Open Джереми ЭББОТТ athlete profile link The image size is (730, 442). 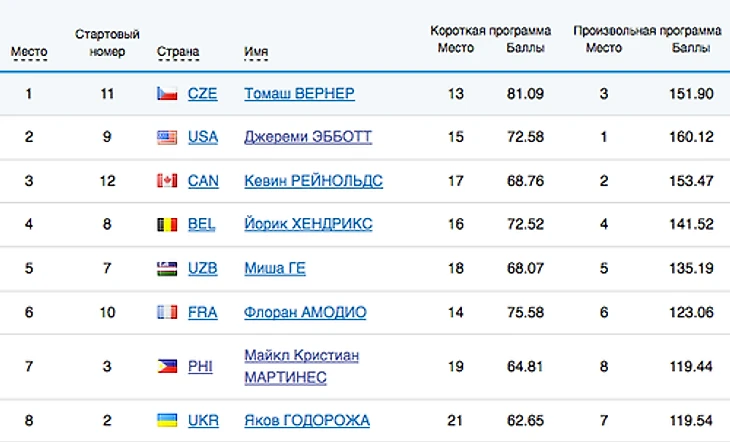tap(308, 137)
